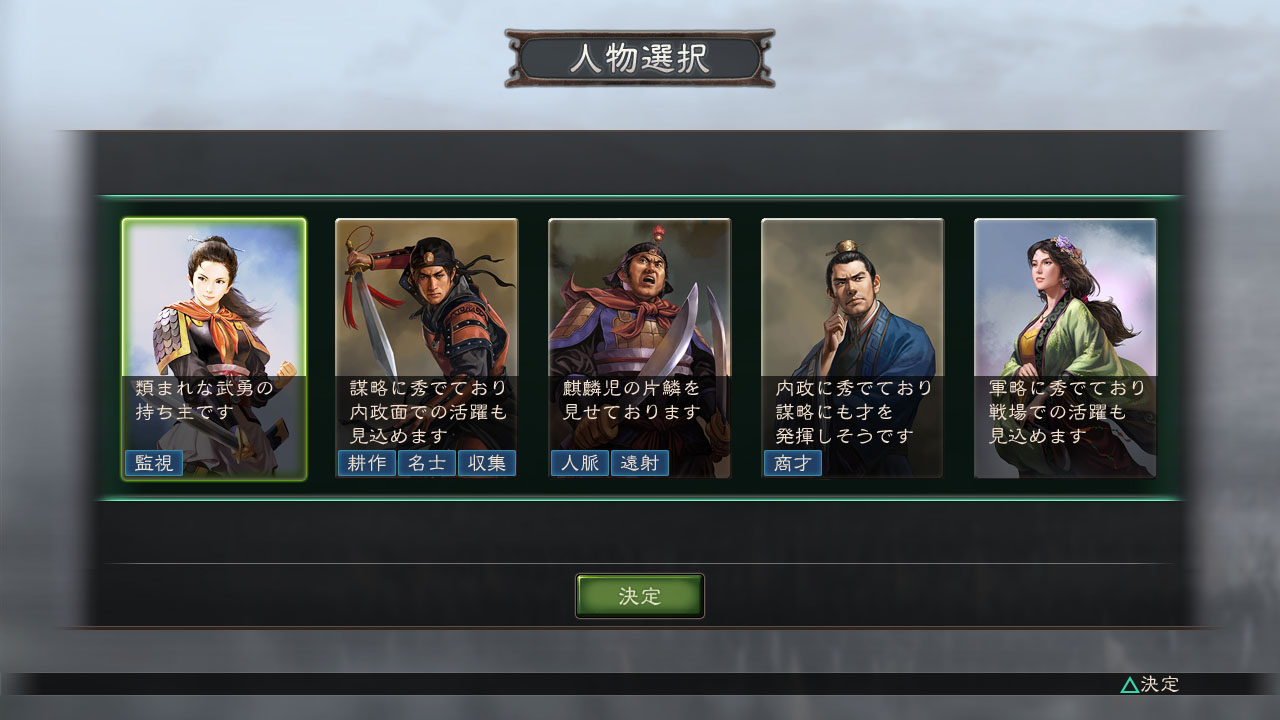Image resolution: width=1280 pixels, height=720 pixels.
Task: Click the 耕作 trait tag
Action: [367, 463]
